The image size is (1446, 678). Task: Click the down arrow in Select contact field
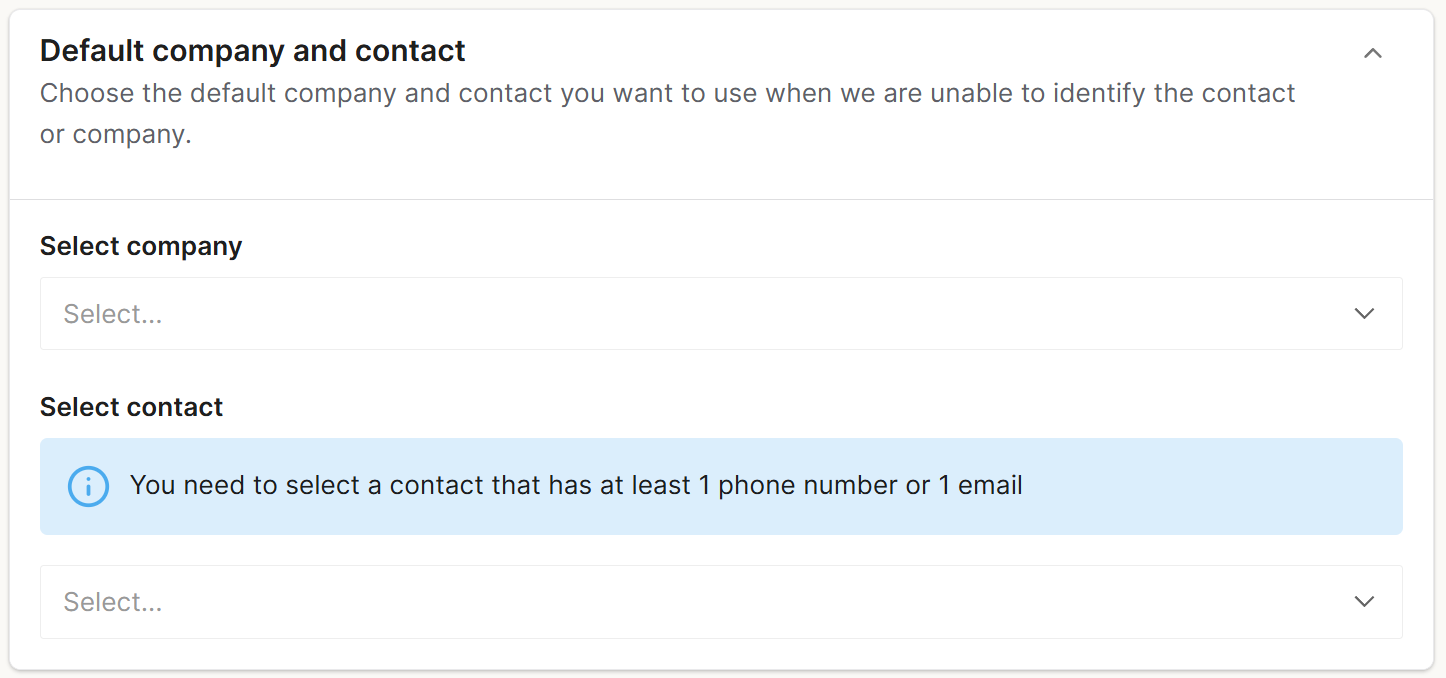tap(1364, 602)
